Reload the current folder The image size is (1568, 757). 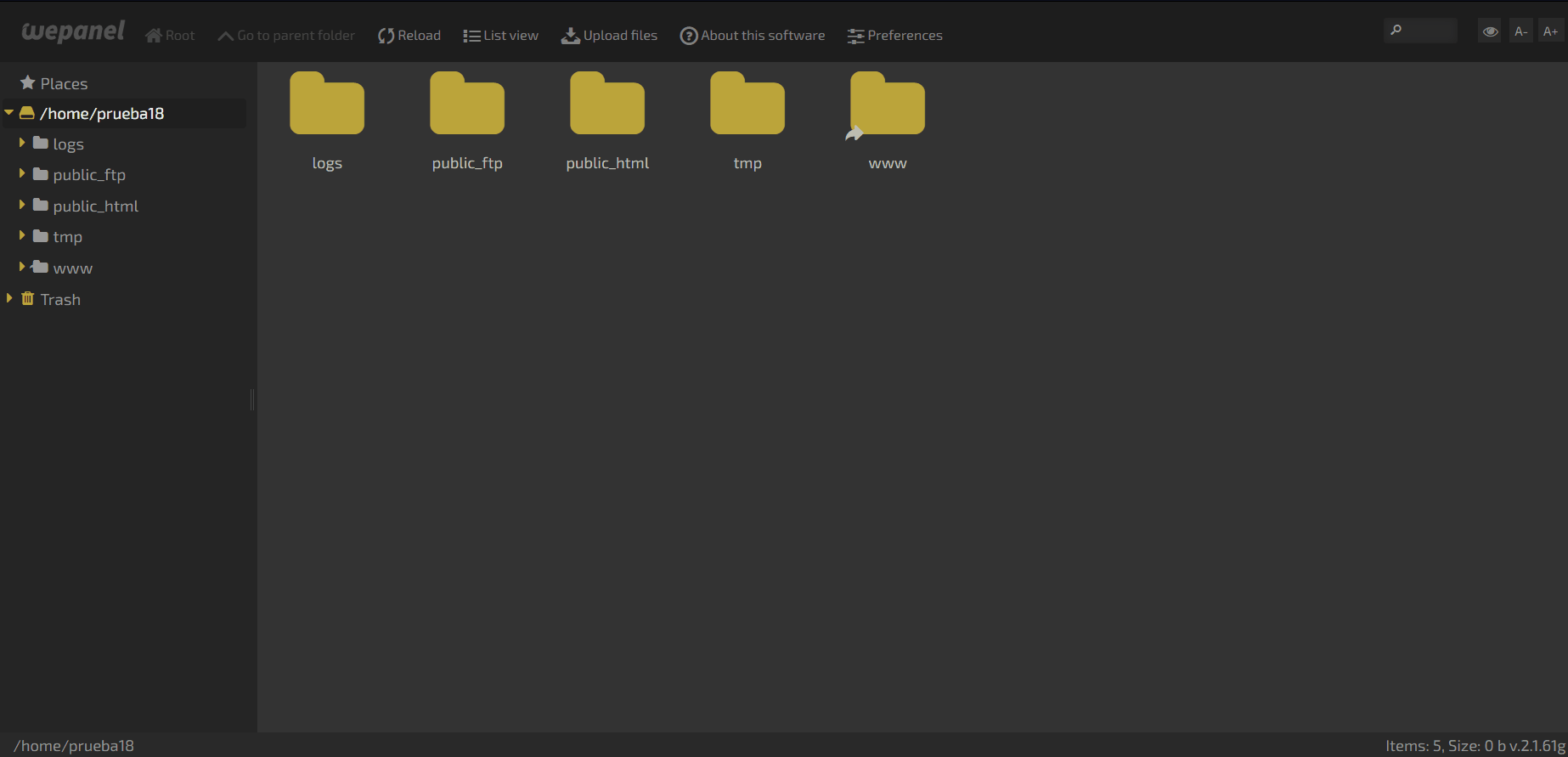[x=409, y=36]
